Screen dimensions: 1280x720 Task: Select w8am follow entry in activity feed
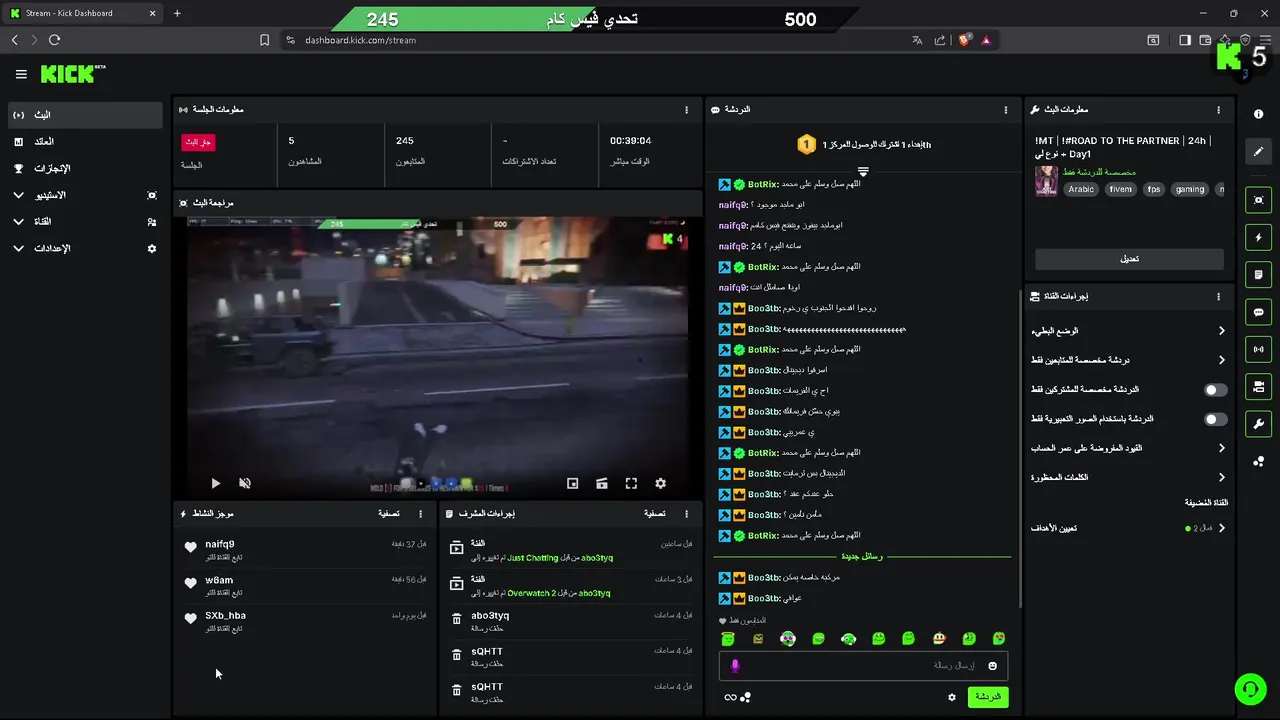click(x=305, y=584)
